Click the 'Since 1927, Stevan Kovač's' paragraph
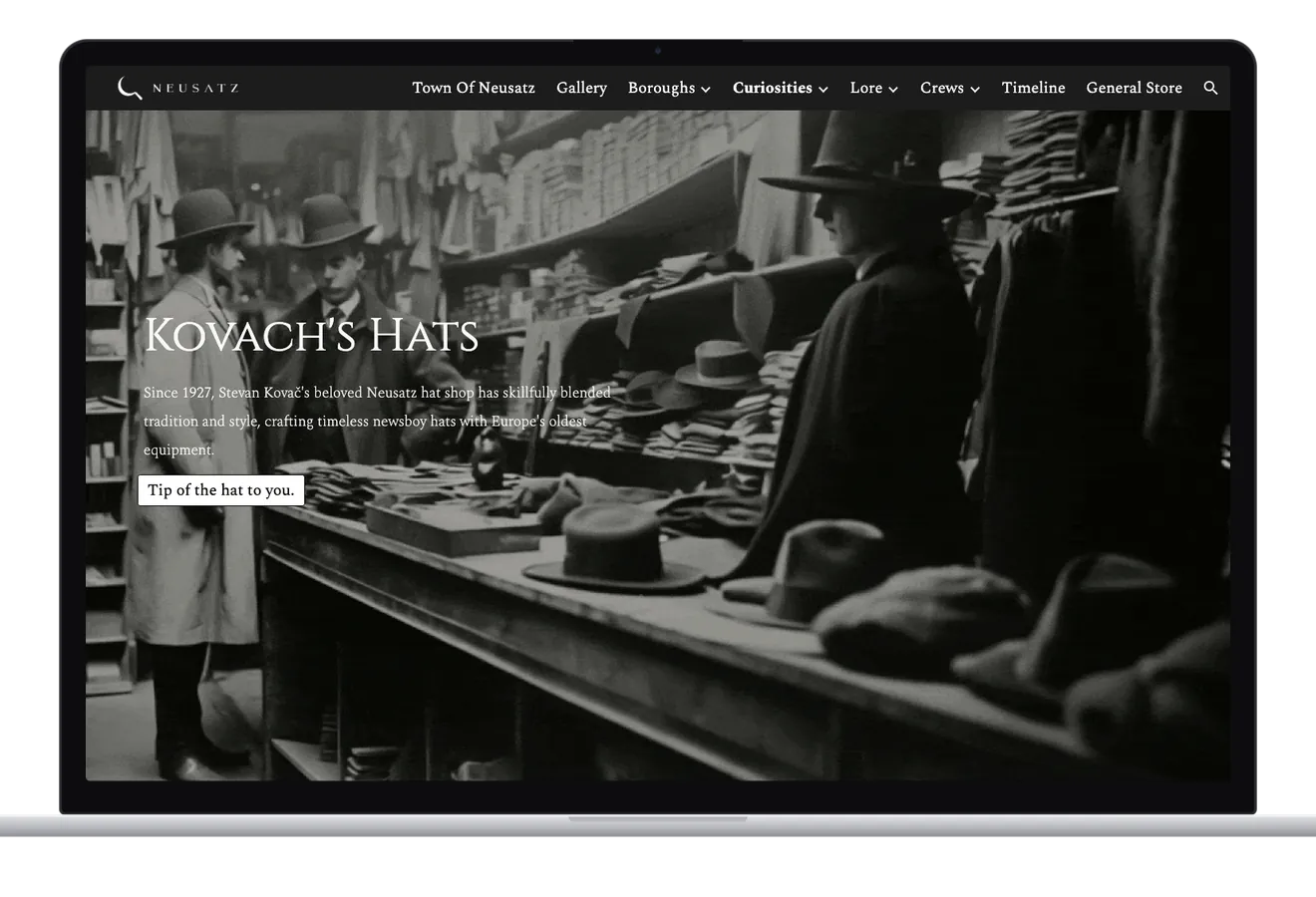The image size is (1316, 897). point(377,422)
